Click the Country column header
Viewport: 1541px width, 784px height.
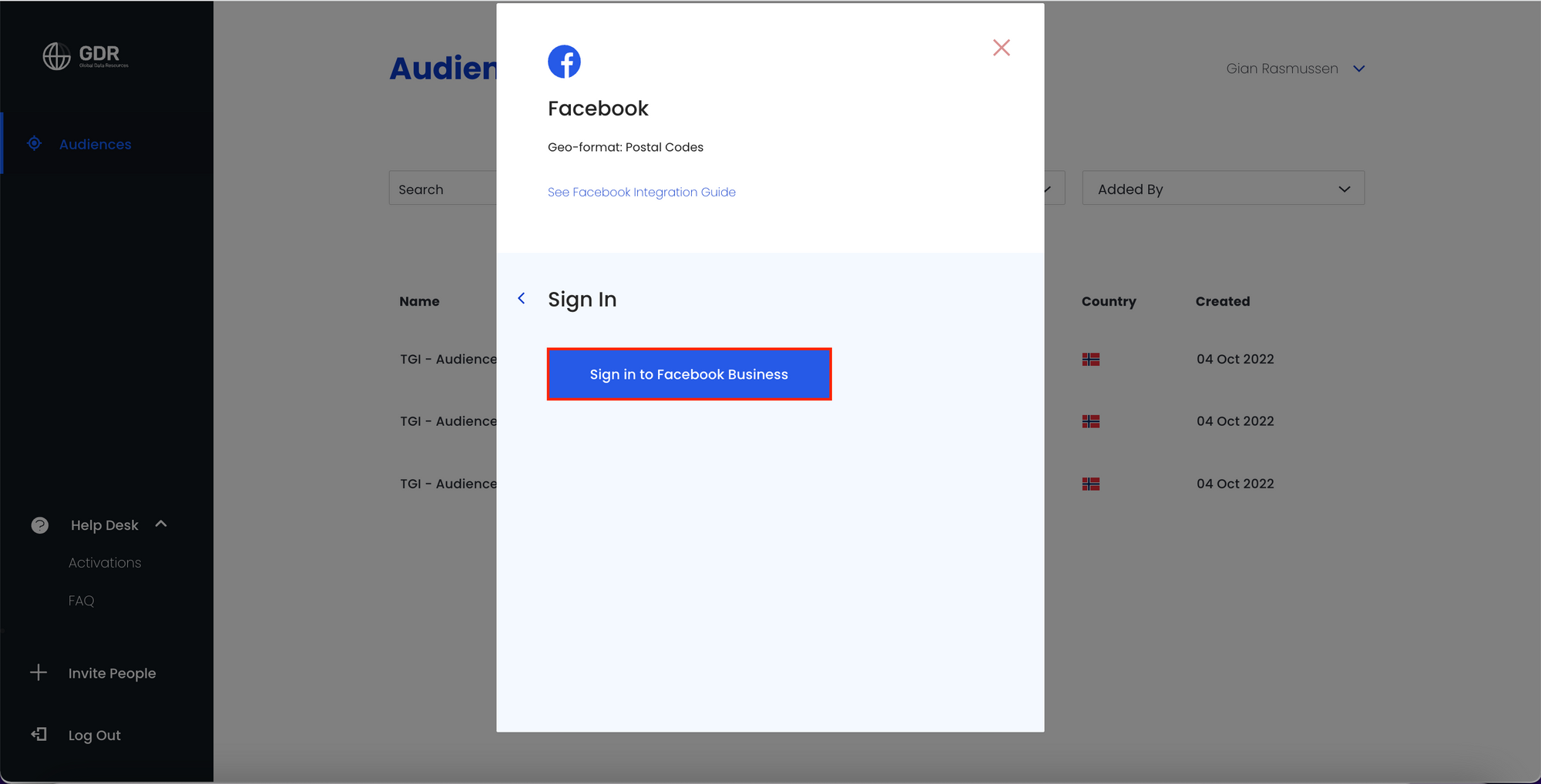1108,301
